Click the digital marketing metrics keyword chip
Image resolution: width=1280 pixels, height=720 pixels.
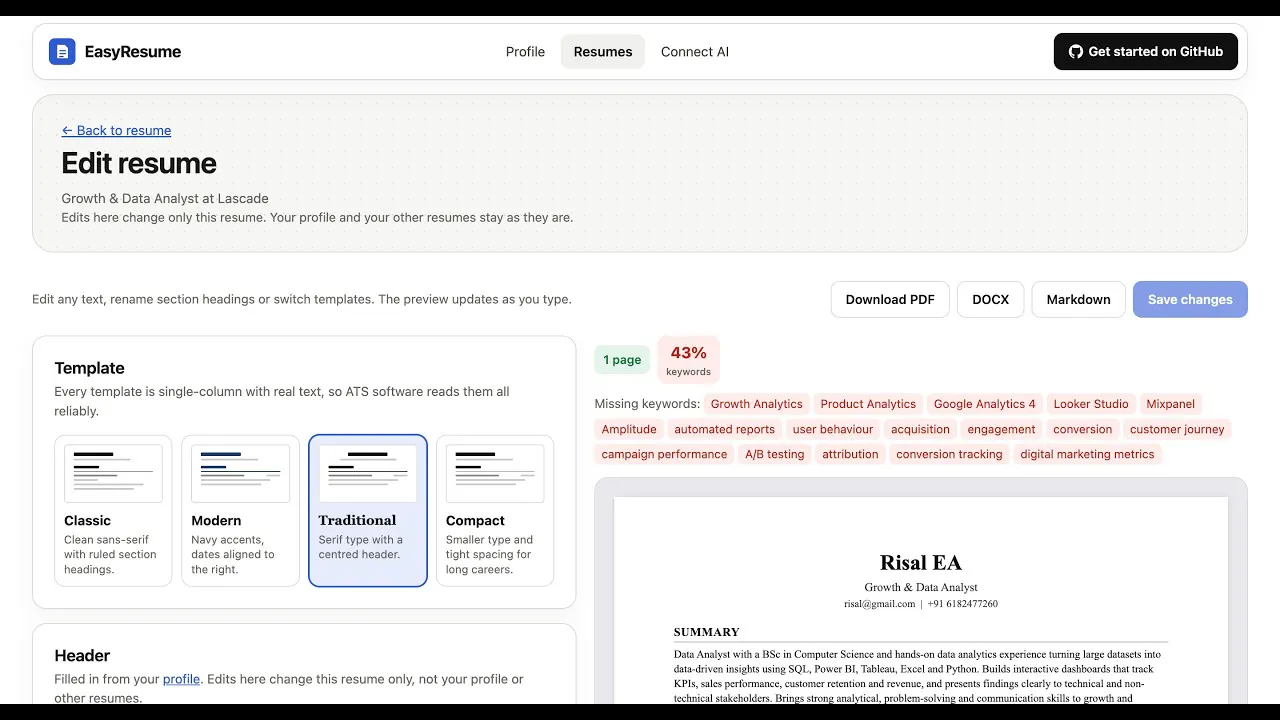tap(1087, 454)
